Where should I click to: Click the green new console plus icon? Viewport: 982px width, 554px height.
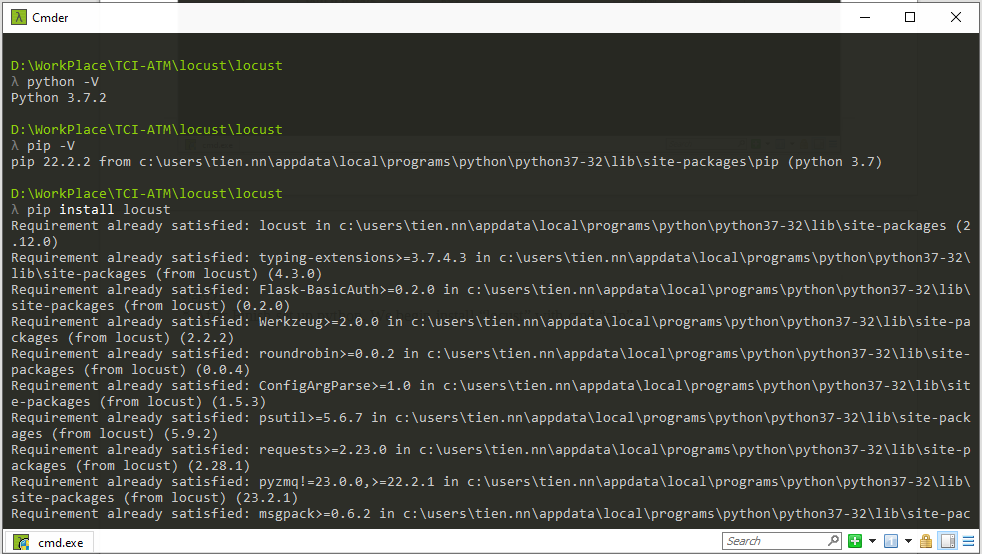pos(855,542)
